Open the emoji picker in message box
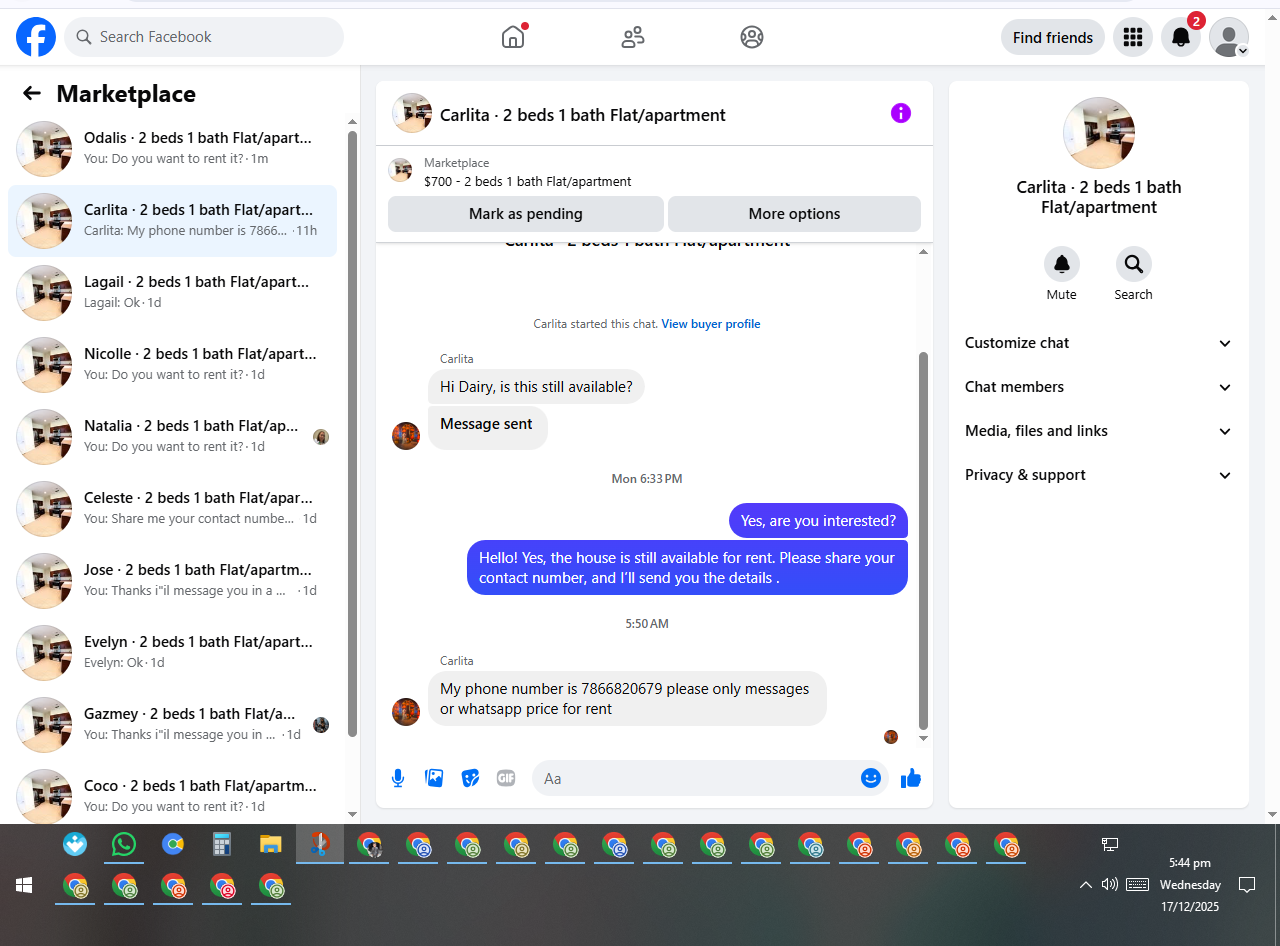The image size is (1280, 946). [871, 778]
